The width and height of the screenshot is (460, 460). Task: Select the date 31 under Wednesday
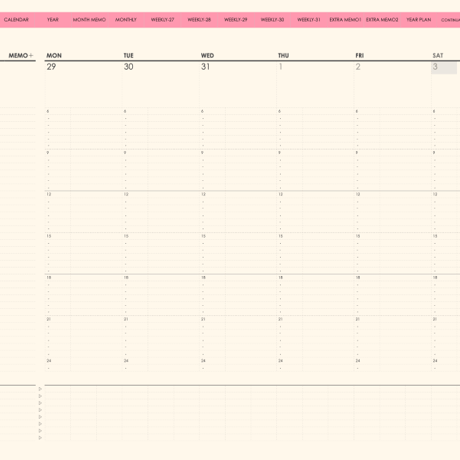(205, 67)
